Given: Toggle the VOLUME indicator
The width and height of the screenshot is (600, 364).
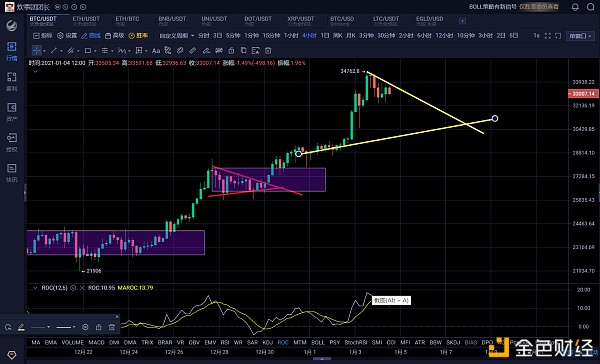Looking at the screenshot, I should [x=72, y=342].
